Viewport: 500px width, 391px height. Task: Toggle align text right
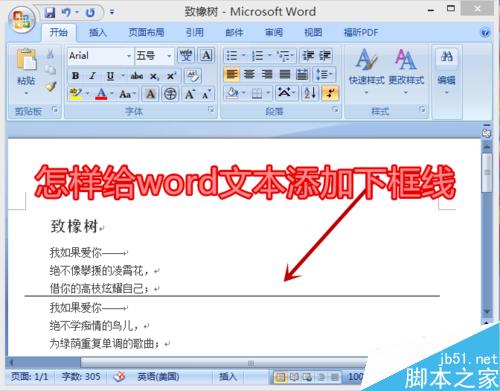pos(267,74)
